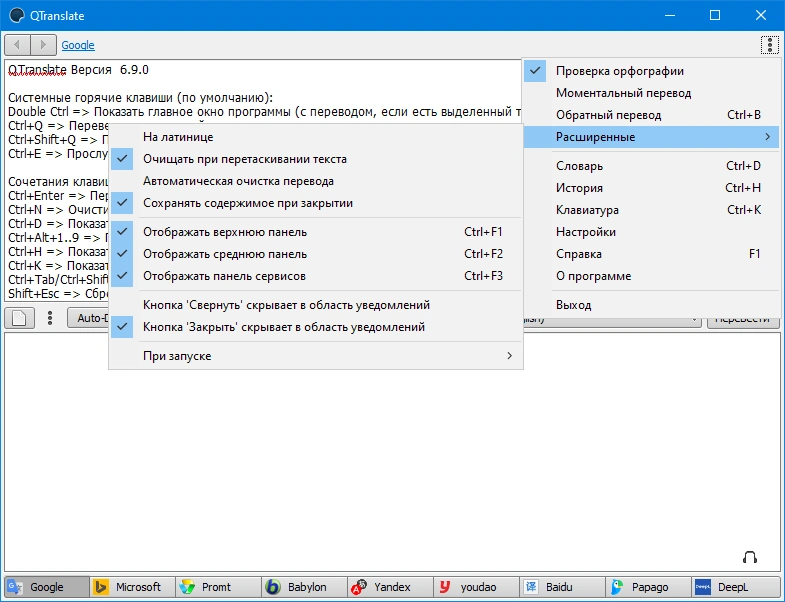Click the new blank page icon
This screenshot has height=602, width=785.
(20, 318)
